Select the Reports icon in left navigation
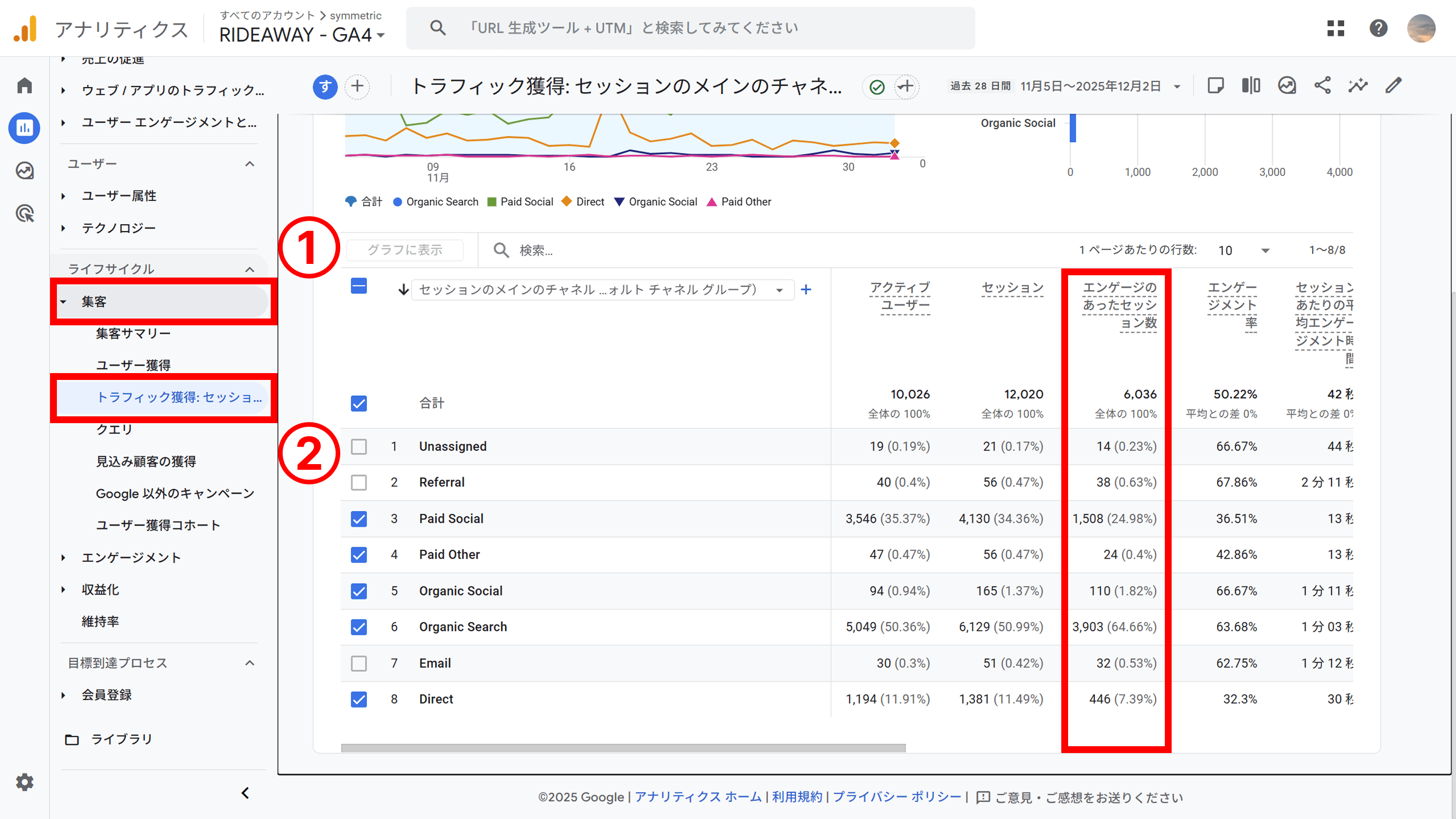This screenshot has width=1456, height=819. tap(24, 128)
